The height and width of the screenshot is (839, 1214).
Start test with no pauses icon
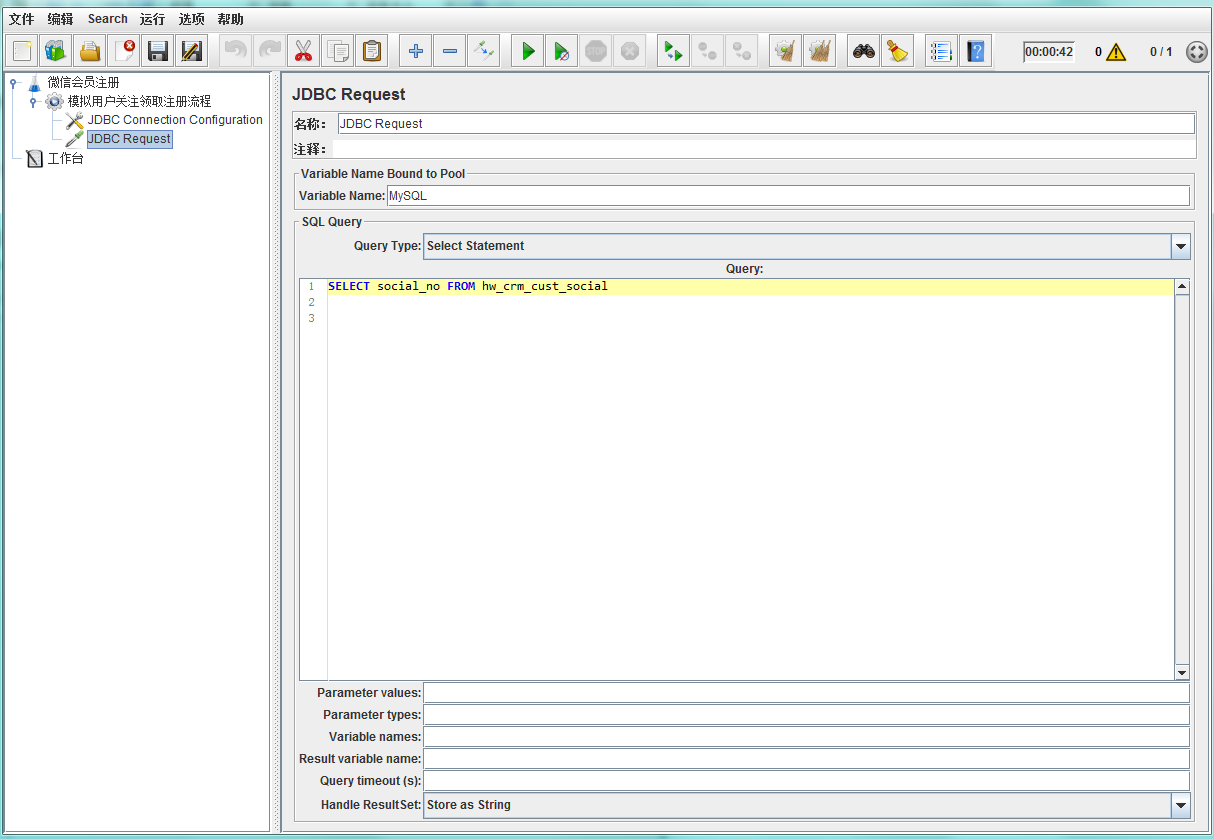562,51
